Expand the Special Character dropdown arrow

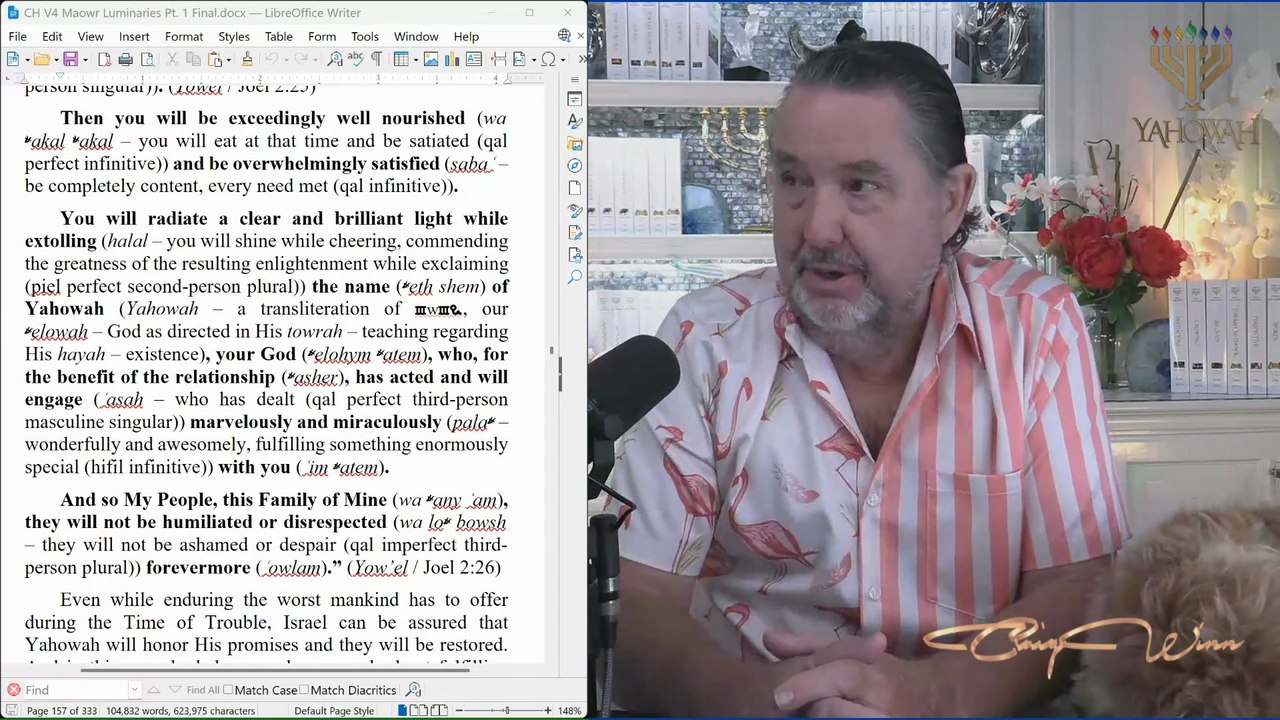(561, 60)
